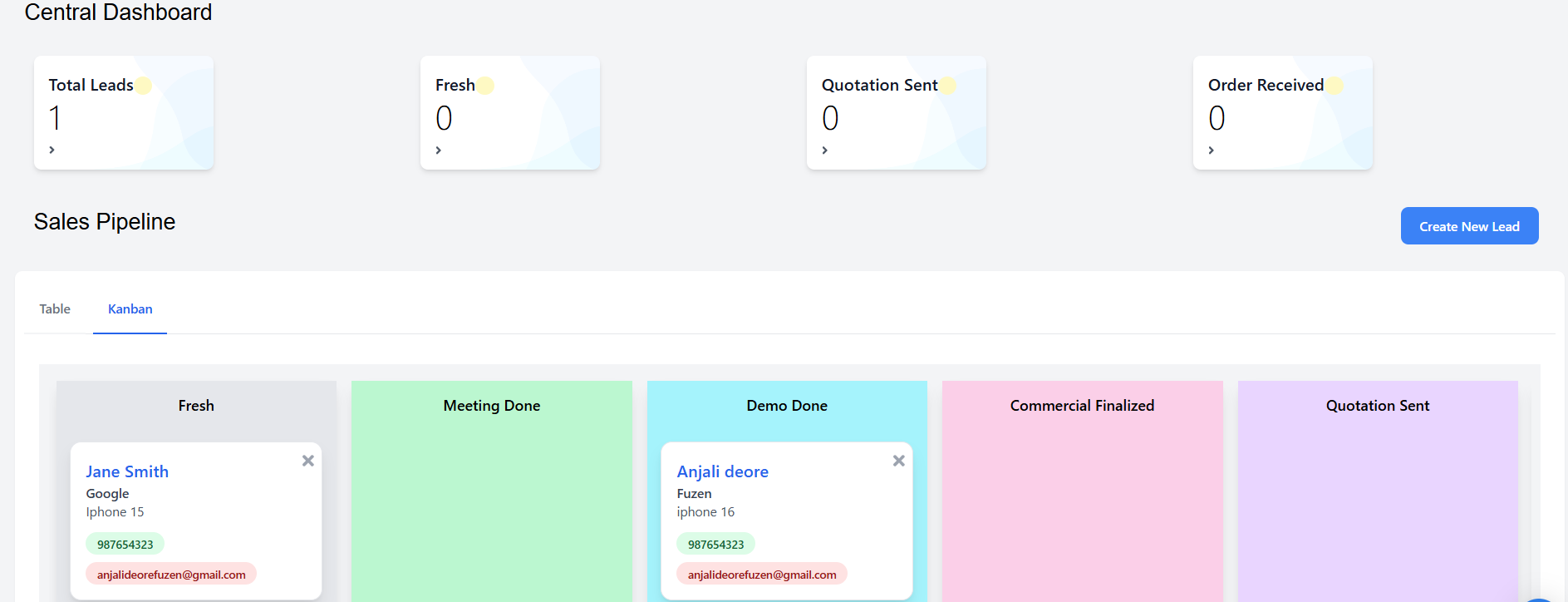Expand the Quotation Sent stat card chevron
This screenshot has height=602, width=1568.
(x=825, y=150)
